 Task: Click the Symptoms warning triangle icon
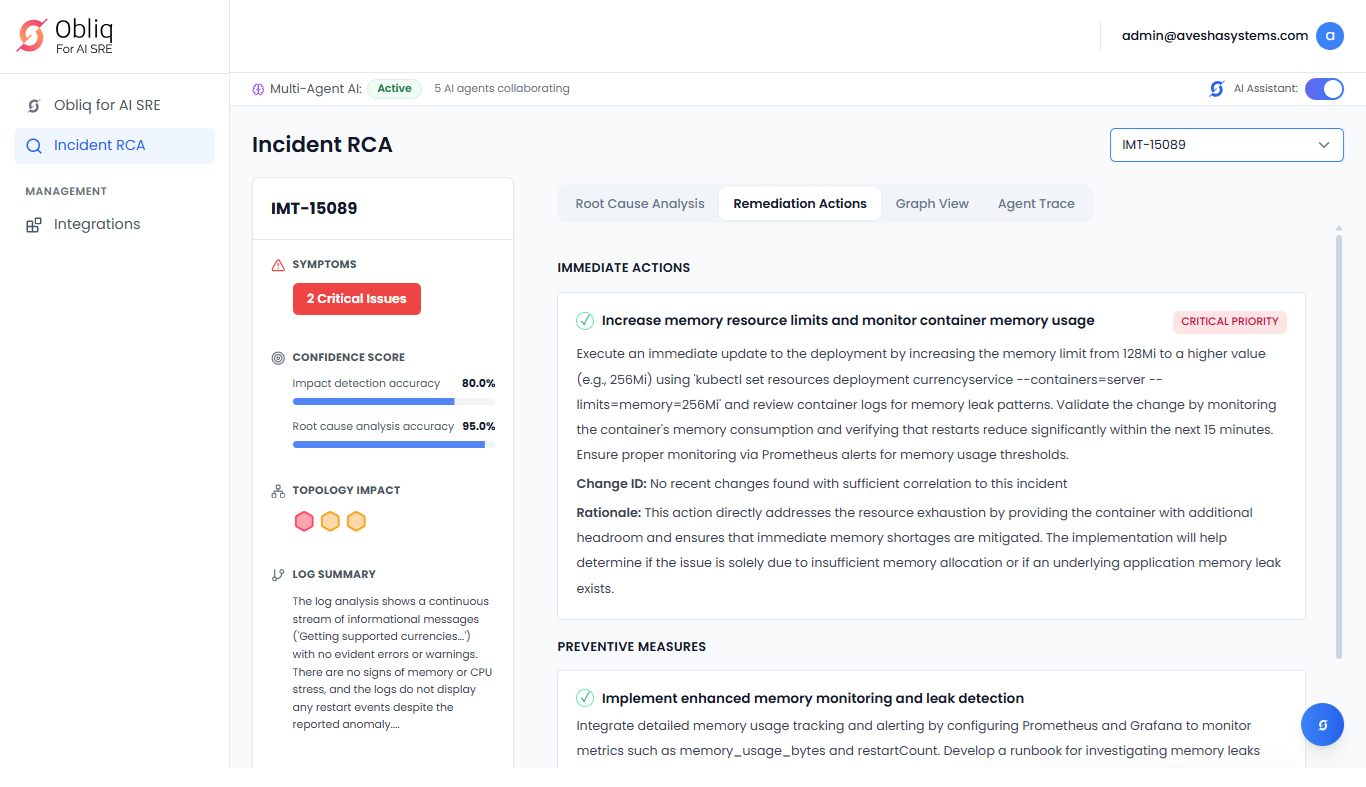click(278, 265)
